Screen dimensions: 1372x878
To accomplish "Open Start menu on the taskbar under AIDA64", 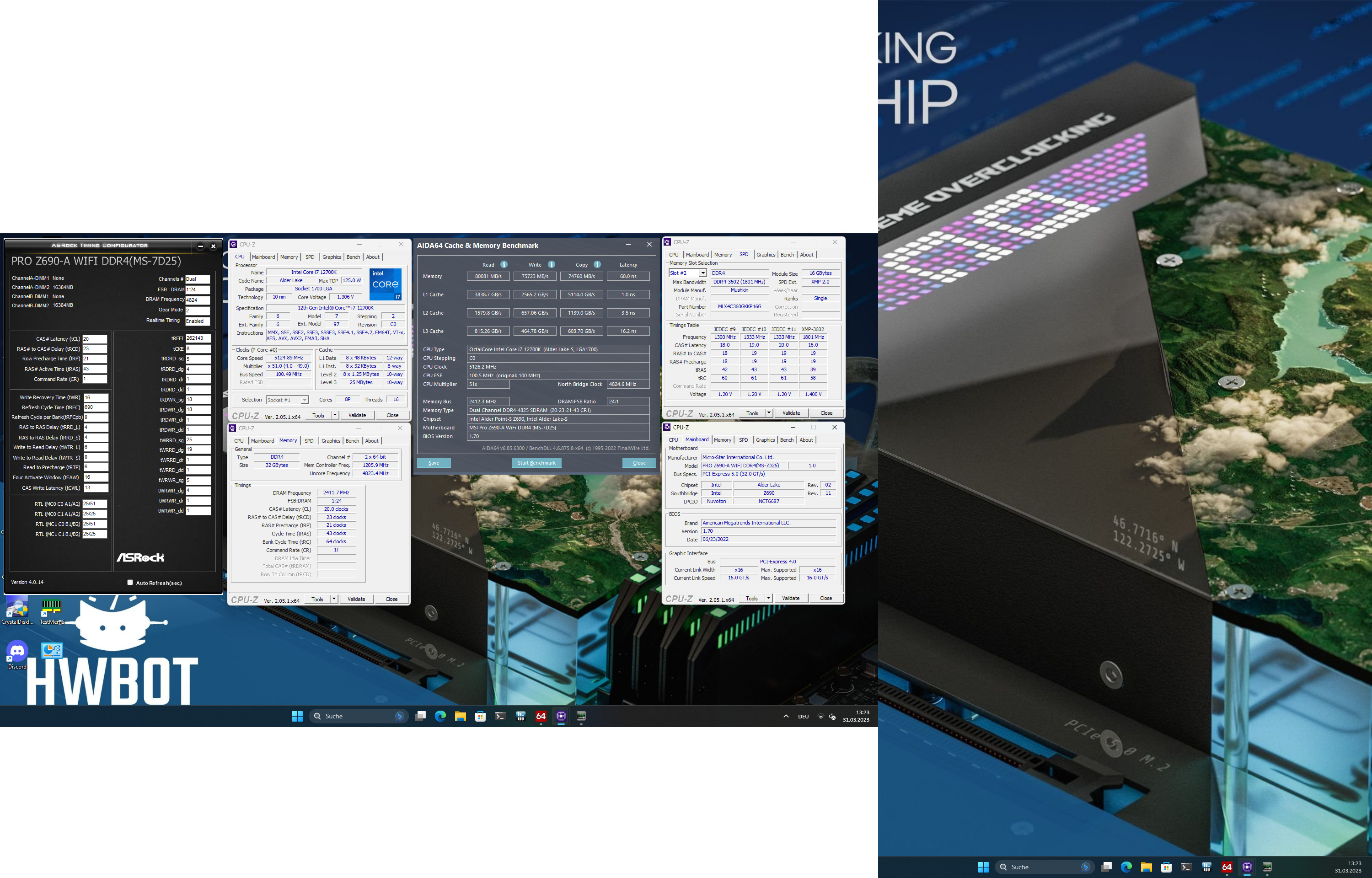I will (297, 716).
